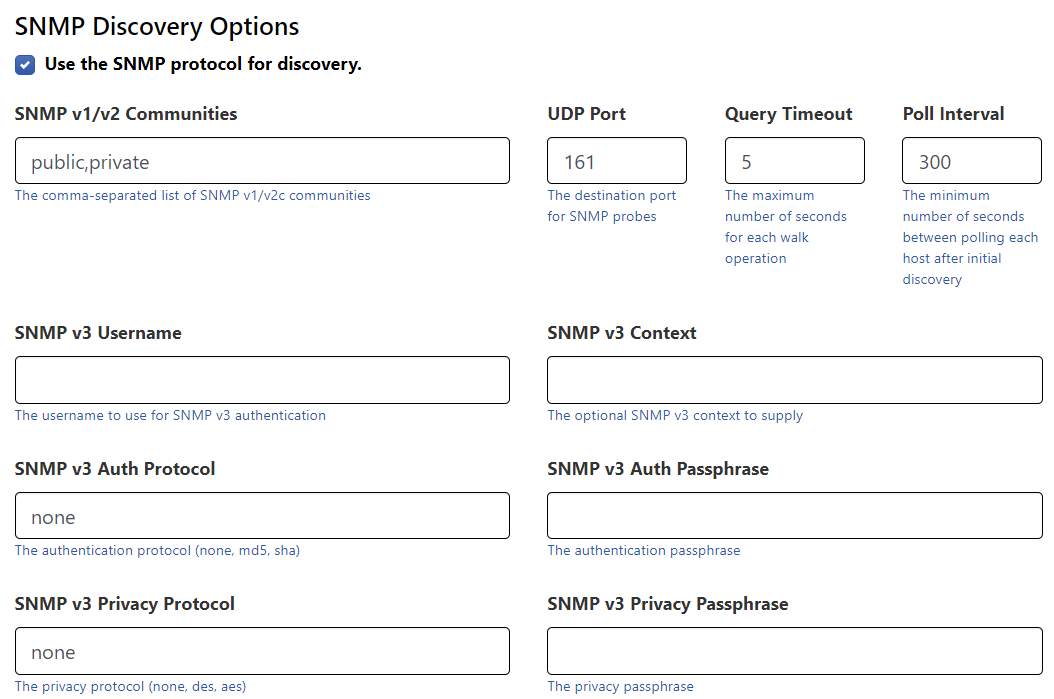Click the 'SNMP Discovery Options' heading

(156, 26)
